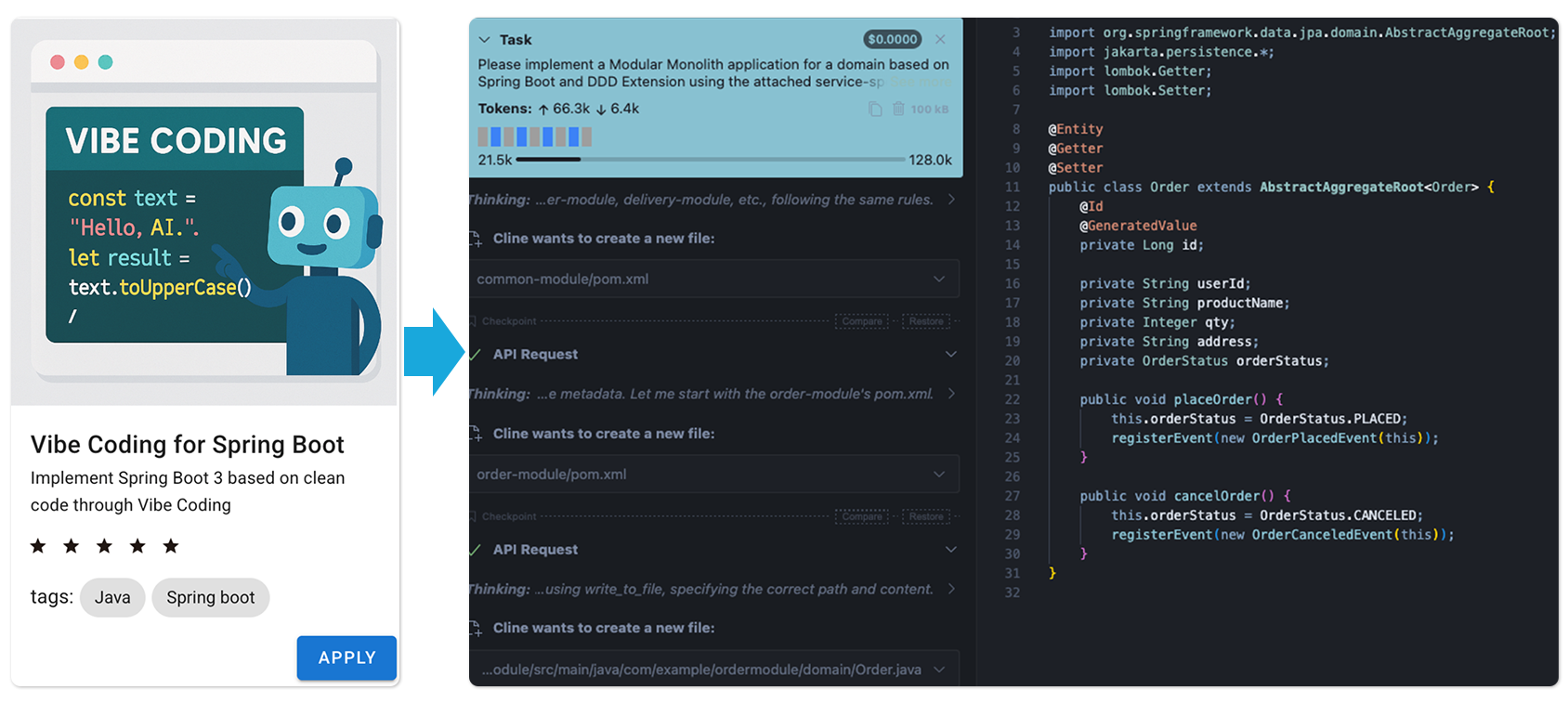Click the third rating star
The width and height of the screenshot is (1568, 703).
click(104, 546)
